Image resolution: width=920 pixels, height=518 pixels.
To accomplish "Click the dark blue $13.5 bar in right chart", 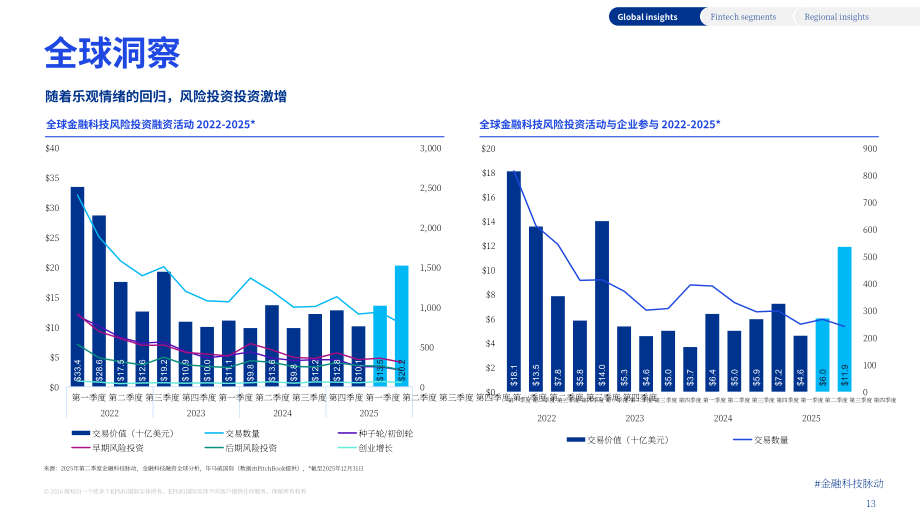I will tap(536, 309).
